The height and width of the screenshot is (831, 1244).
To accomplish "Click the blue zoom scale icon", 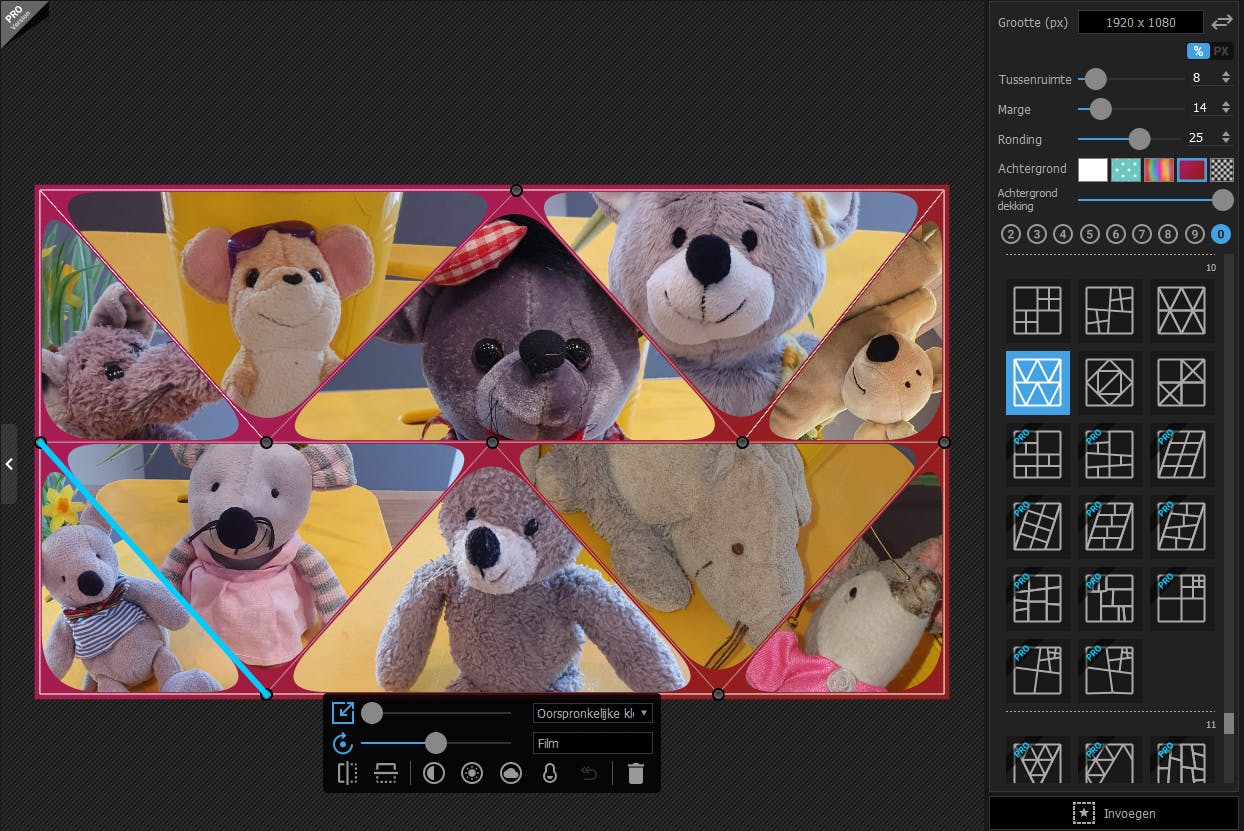I will [343, 713].
